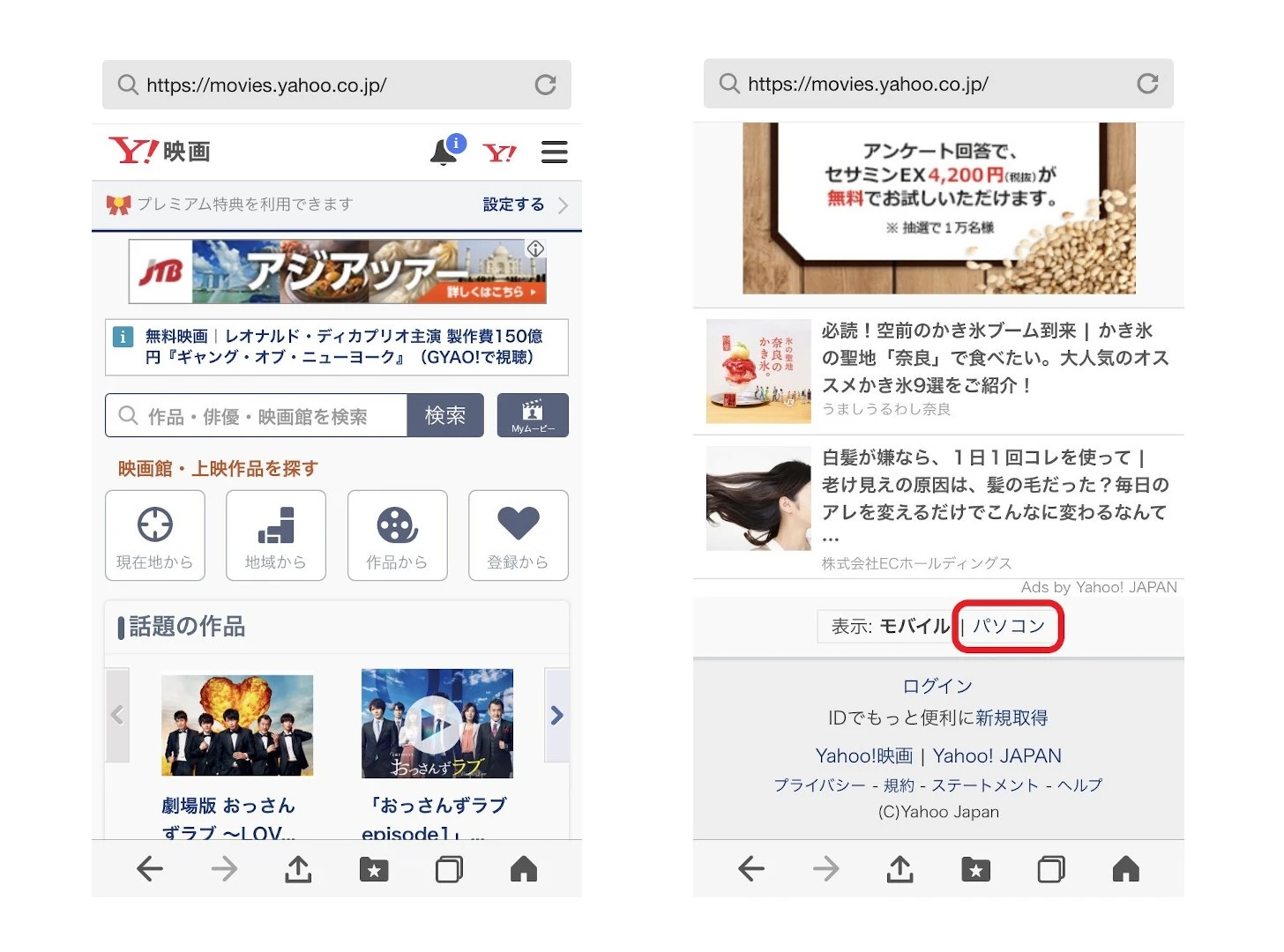Image resolution: width=1284 pixels, height=952 pixels.
Task: Open the ログイン link in the footer
Action: click(x=937, y=686)
